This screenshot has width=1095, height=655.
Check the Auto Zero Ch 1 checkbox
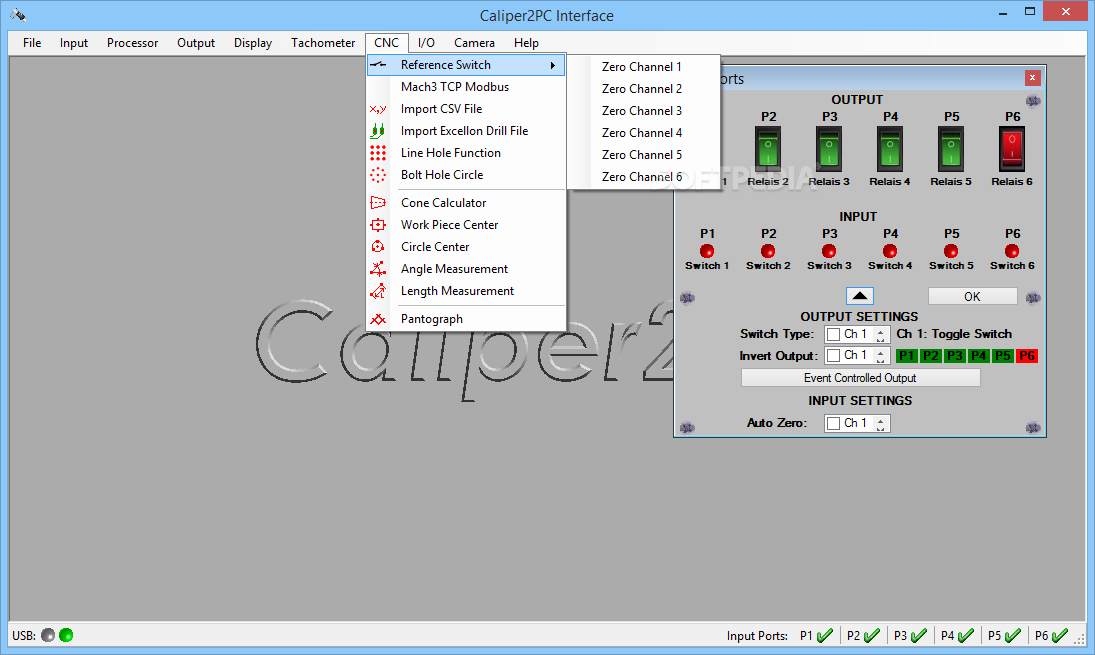[833, 423]
